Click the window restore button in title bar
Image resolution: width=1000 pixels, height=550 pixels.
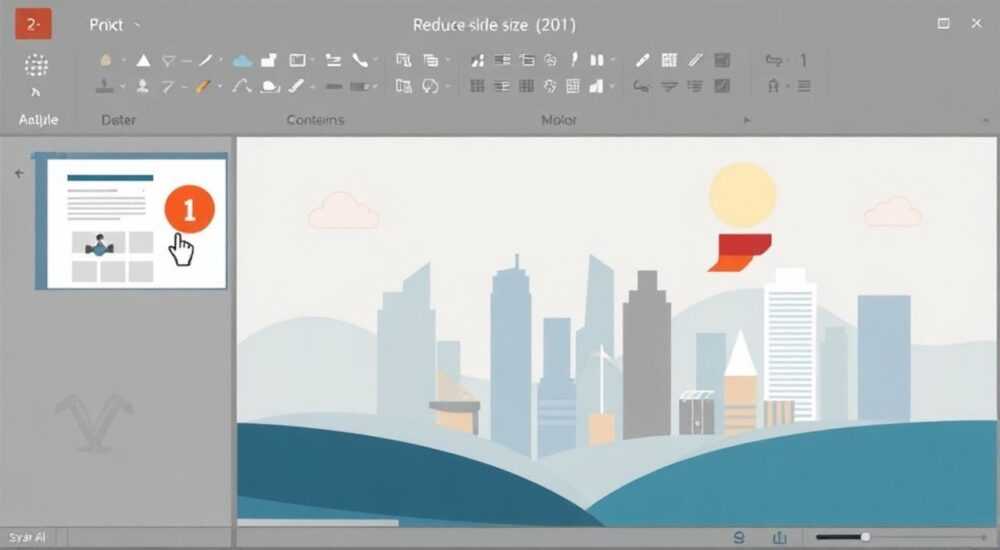click(943, 24)
